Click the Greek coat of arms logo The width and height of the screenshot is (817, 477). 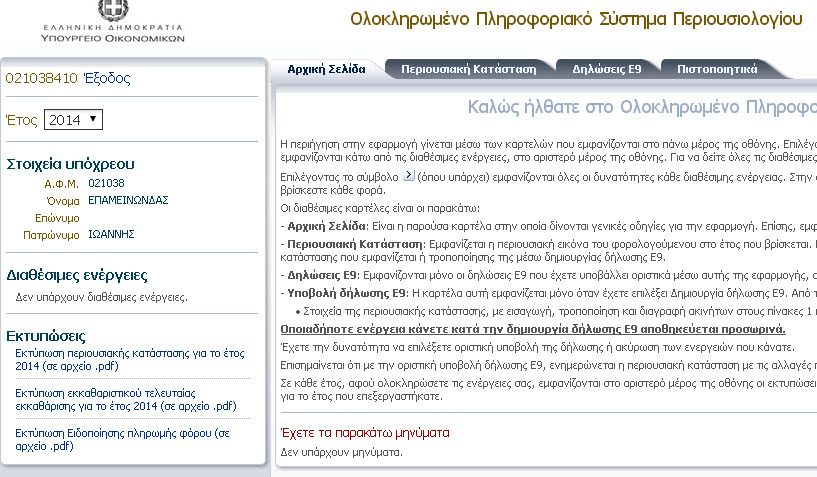click(x=113, y=9)
